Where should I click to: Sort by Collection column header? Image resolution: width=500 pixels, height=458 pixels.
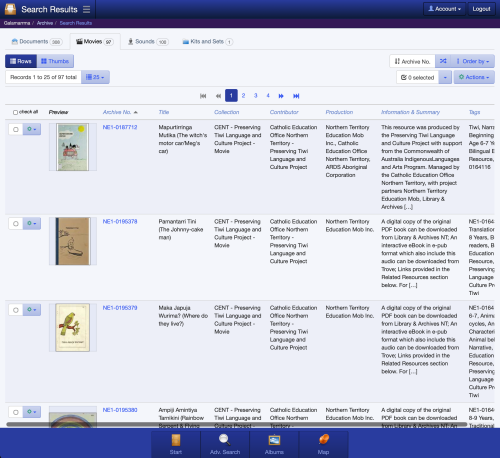pos(227,112)
